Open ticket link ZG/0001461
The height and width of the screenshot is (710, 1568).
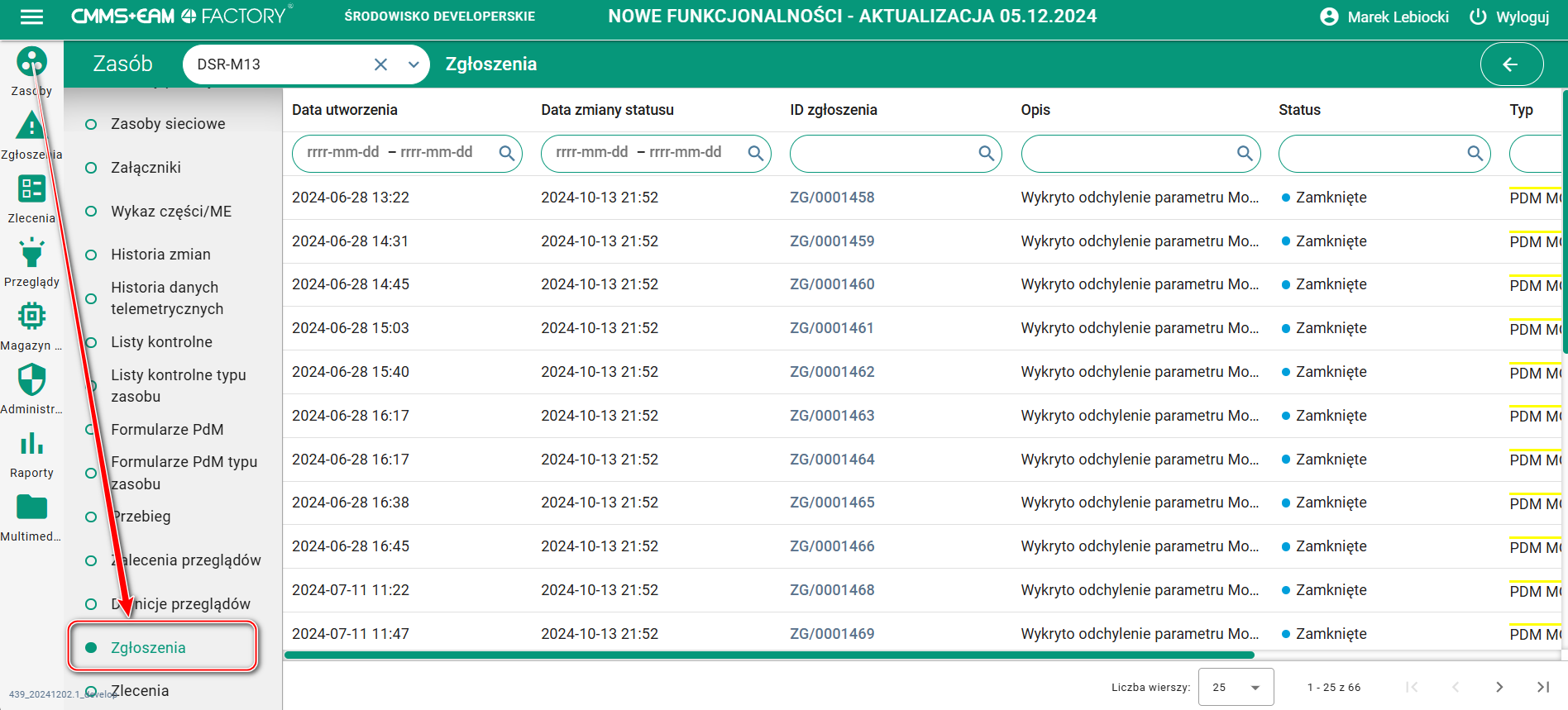click(832, 328)
